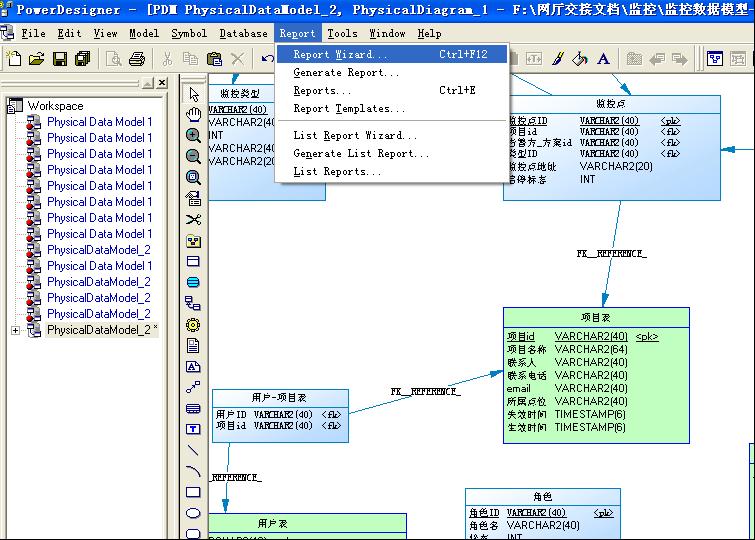Select the straight Line tool in palette
This screenshot has height=540, width=755.
[194, 450]
